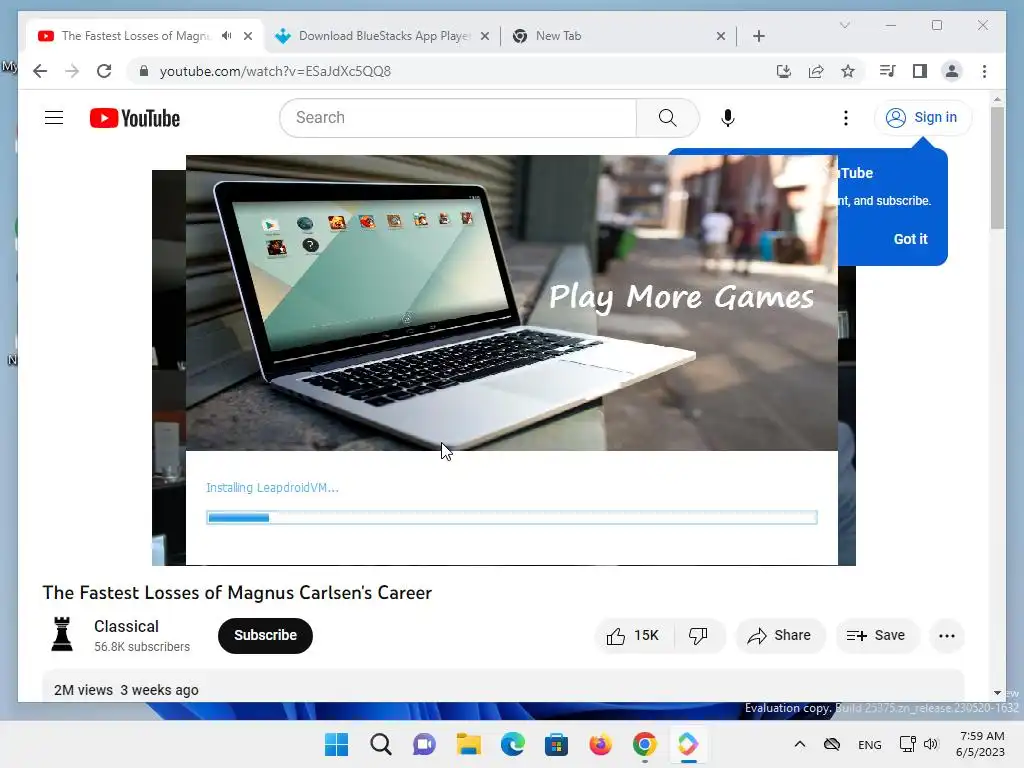Switch to Download BlueStacks App Player tab
The width and height of the screenshot is (1024, 768).
pyautogui.click(x=384, y=36)
